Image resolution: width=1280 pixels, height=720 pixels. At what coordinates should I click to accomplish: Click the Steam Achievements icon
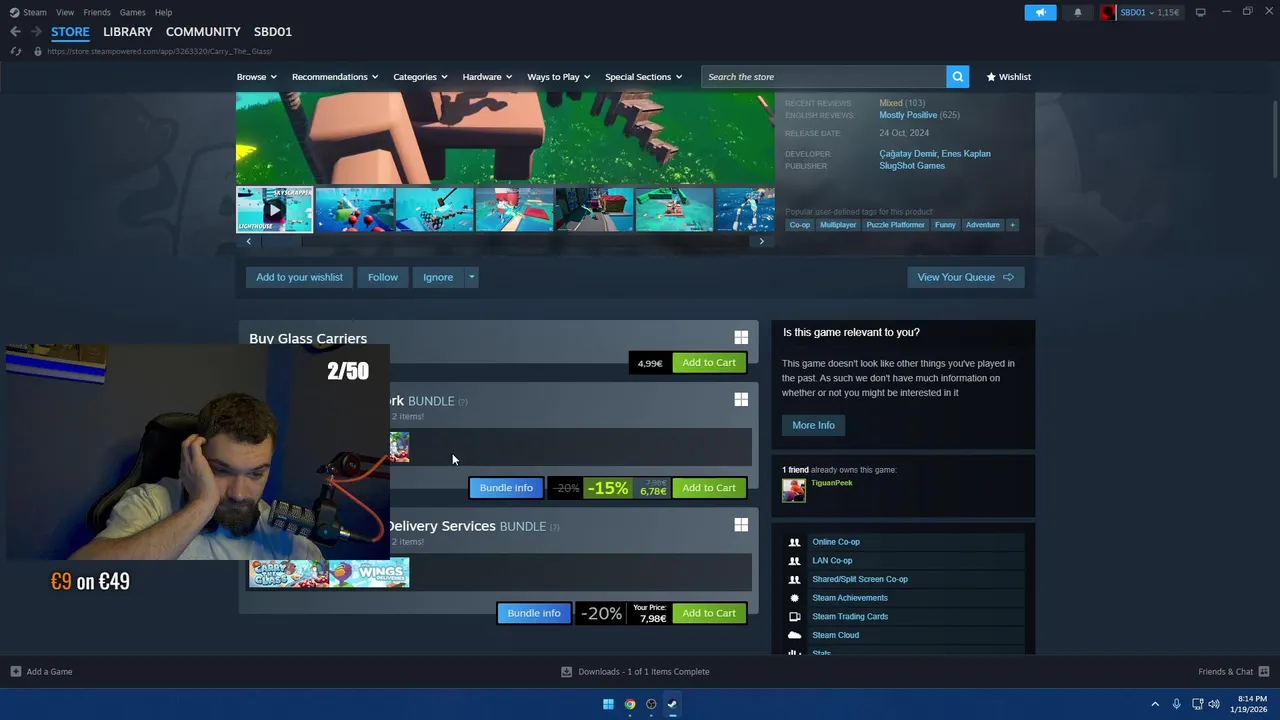point(795,598)
